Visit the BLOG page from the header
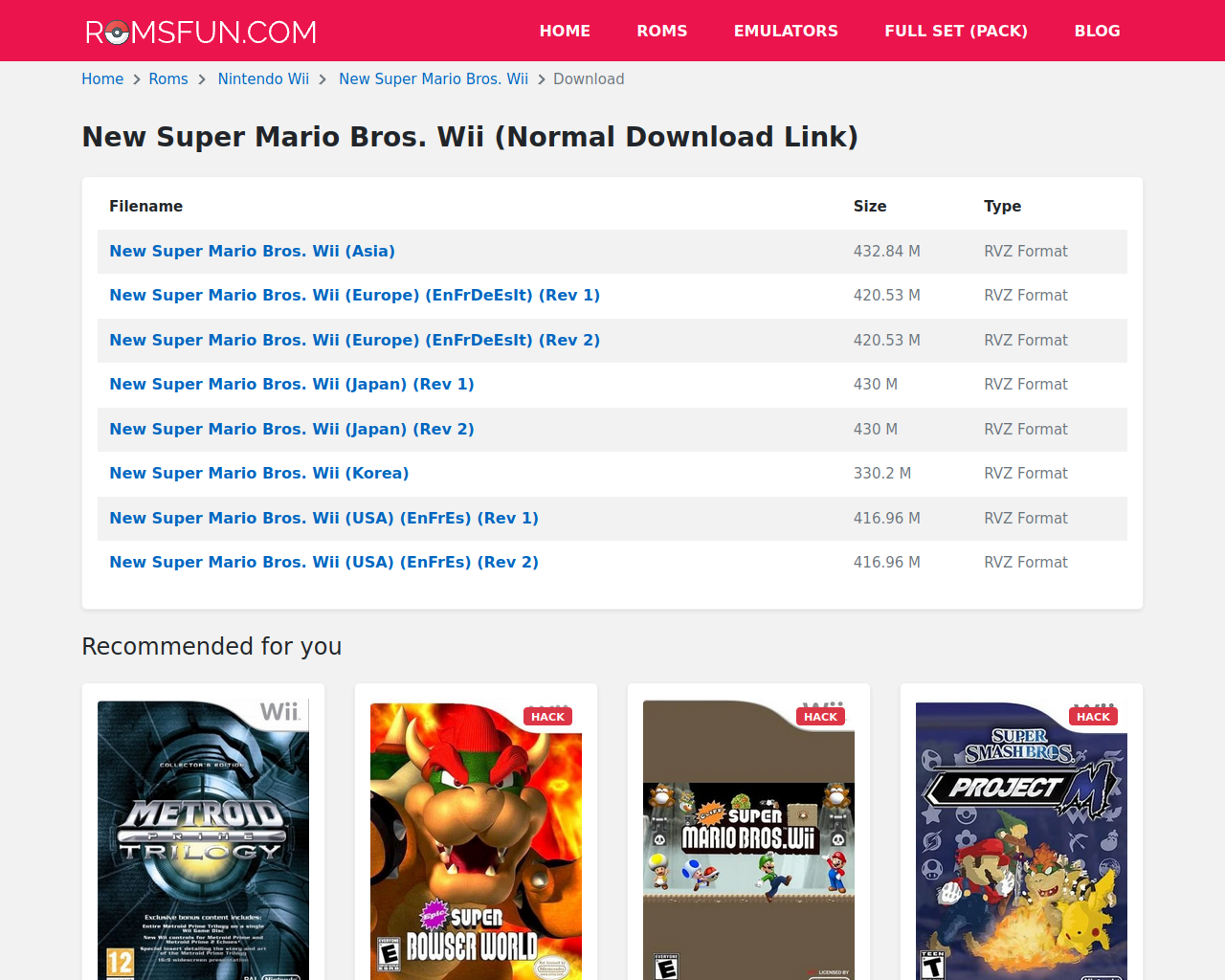The width and height of the screenshot is (1225, 980). (1097, 31)
